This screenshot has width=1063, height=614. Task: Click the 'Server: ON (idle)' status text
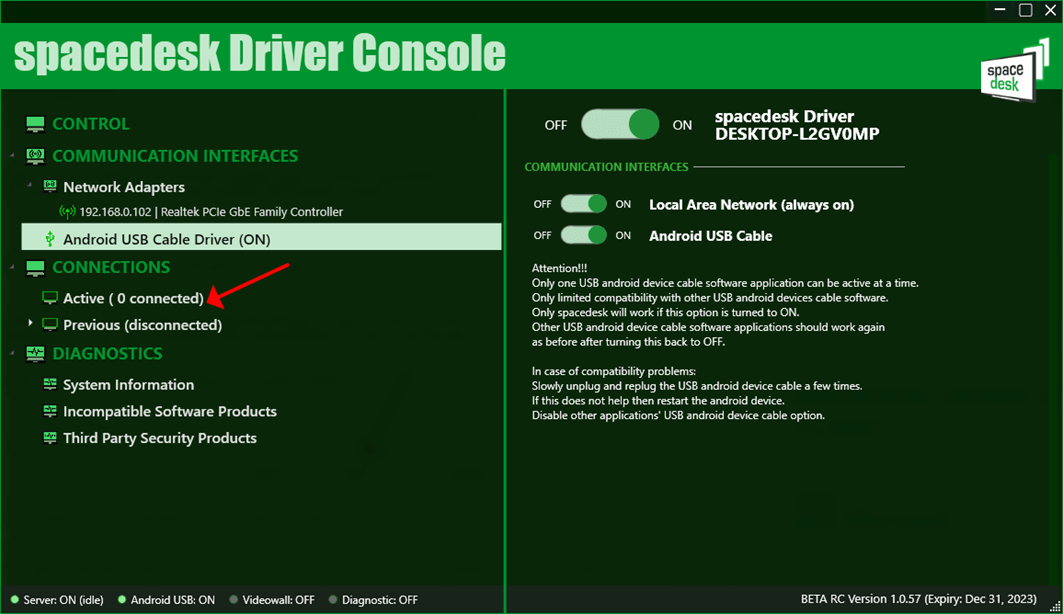pyautogui.click(x=63, y=600)
